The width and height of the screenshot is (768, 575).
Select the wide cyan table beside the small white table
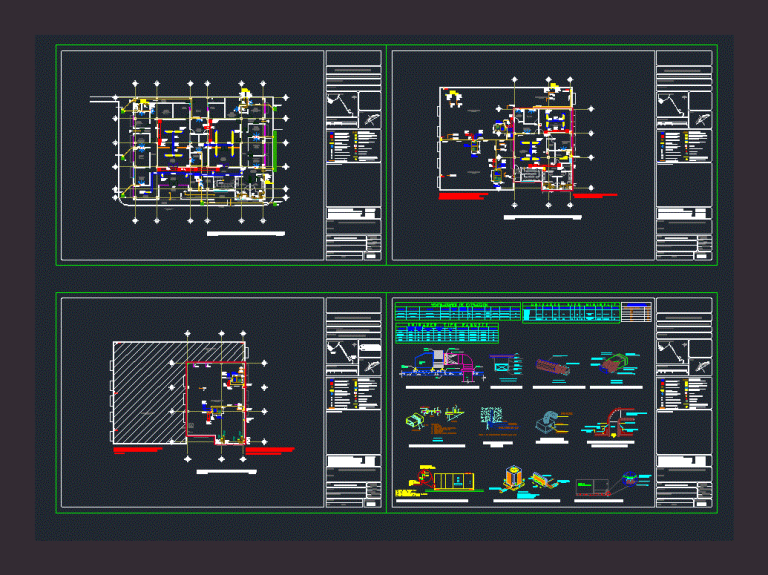(x=571, y=312)
